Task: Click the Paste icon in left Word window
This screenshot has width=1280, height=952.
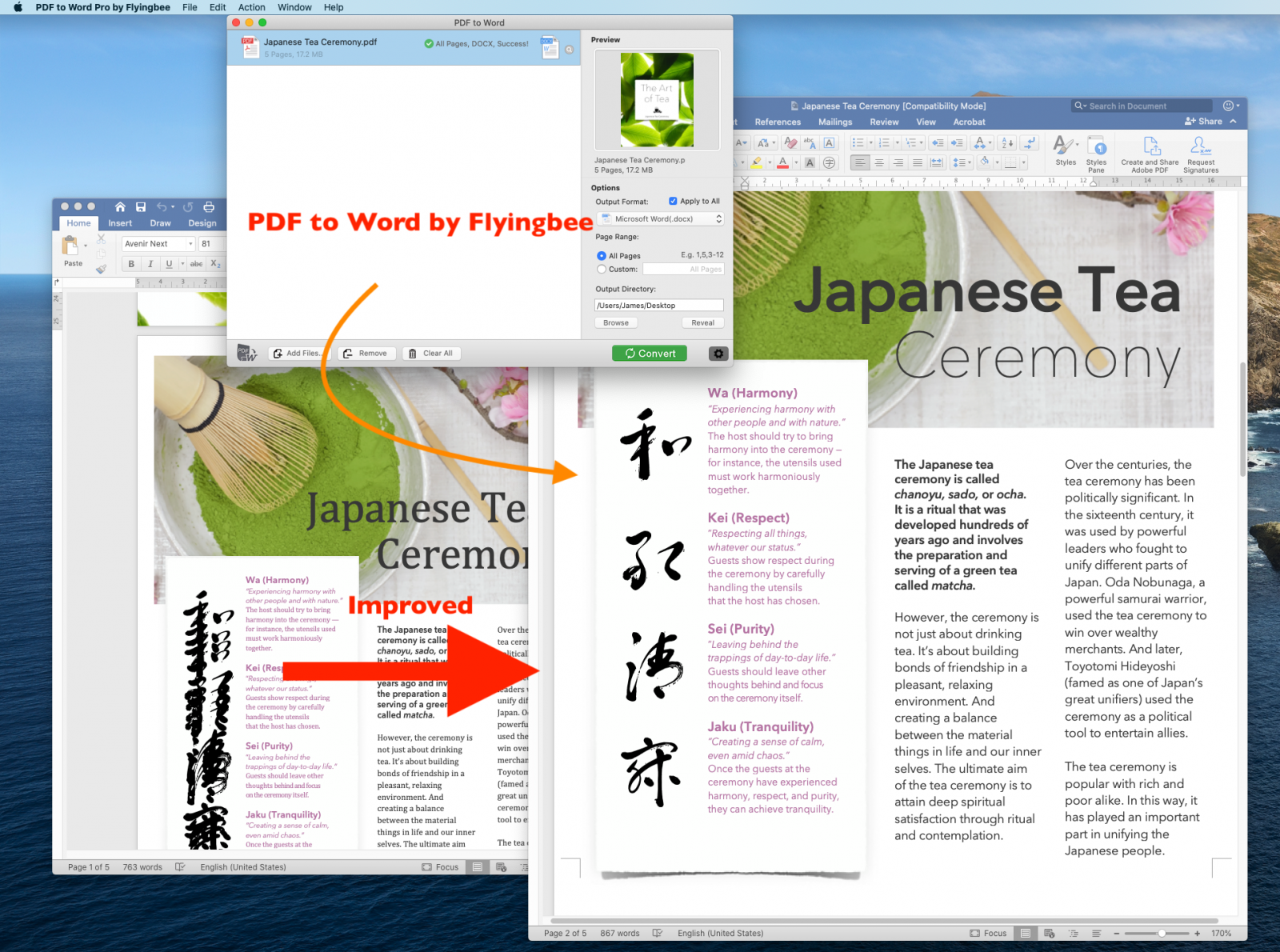Action: click(71, 246)
